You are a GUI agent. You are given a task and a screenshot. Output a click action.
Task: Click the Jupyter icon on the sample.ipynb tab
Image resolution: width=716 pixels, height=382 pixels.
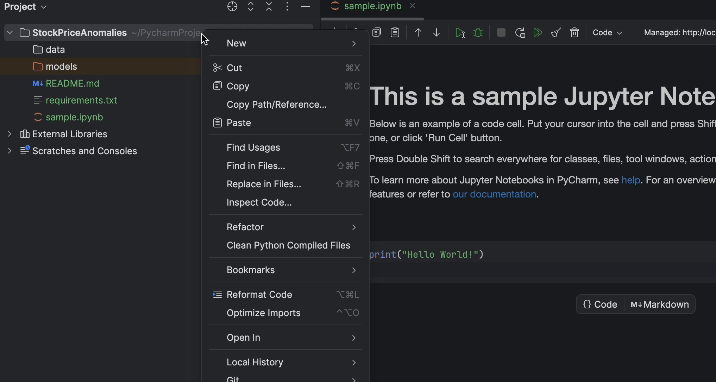335,6
